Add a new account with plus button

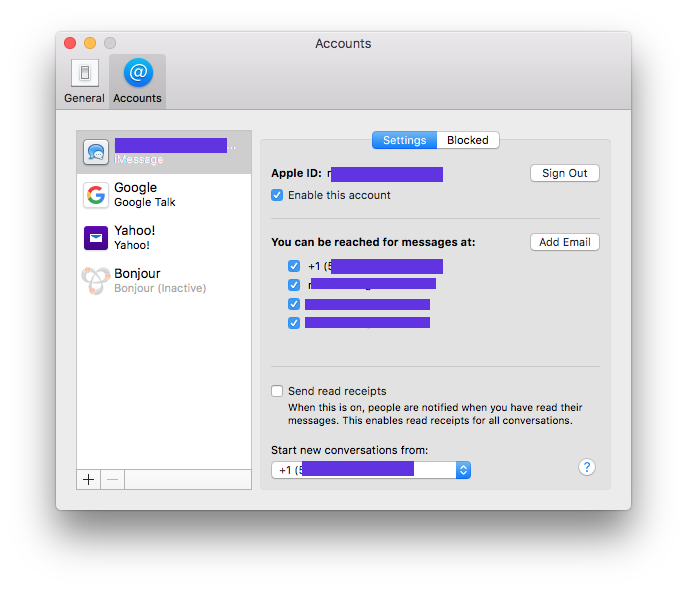[89, 480]
